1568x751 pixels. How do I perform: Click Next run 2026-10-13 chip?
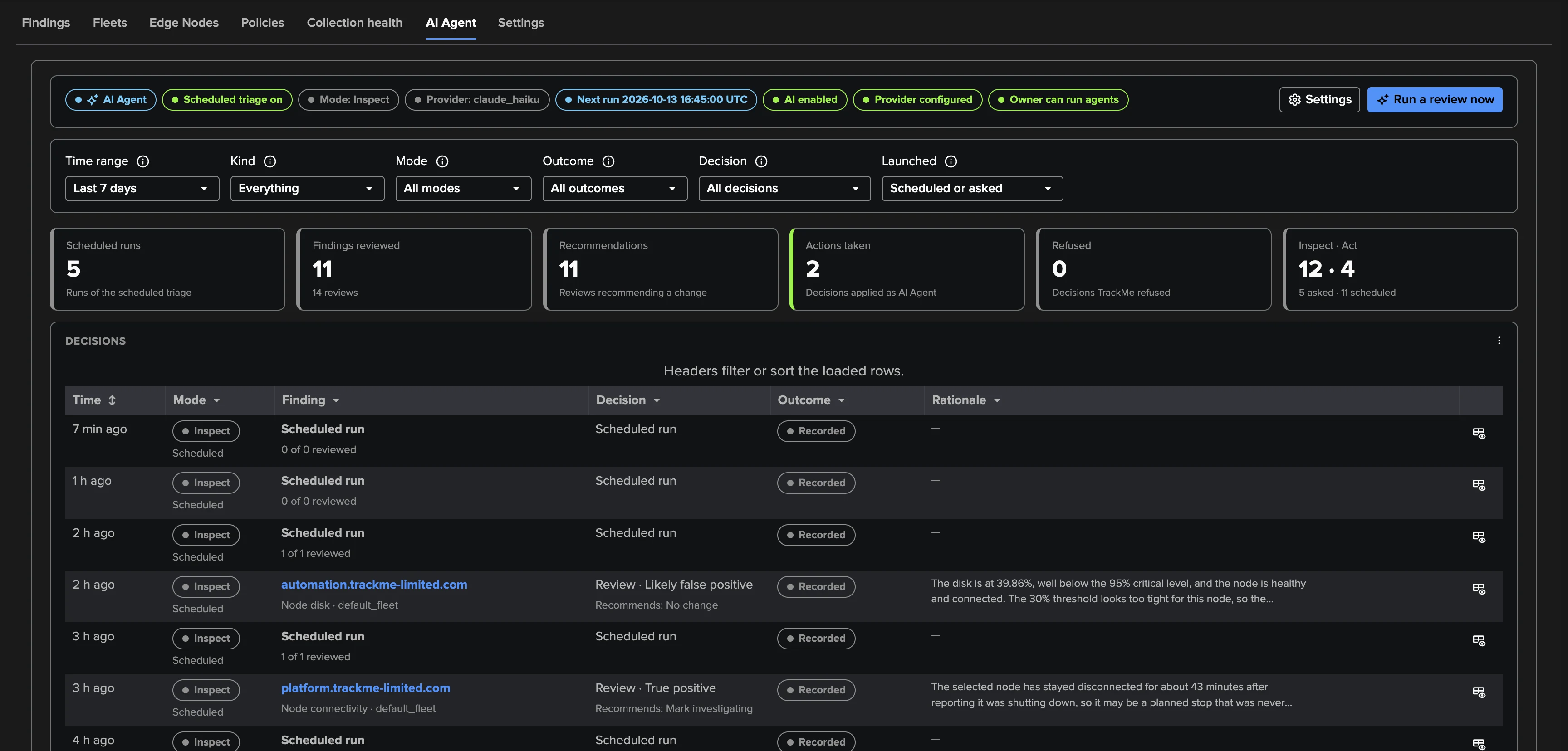point(656,100)
